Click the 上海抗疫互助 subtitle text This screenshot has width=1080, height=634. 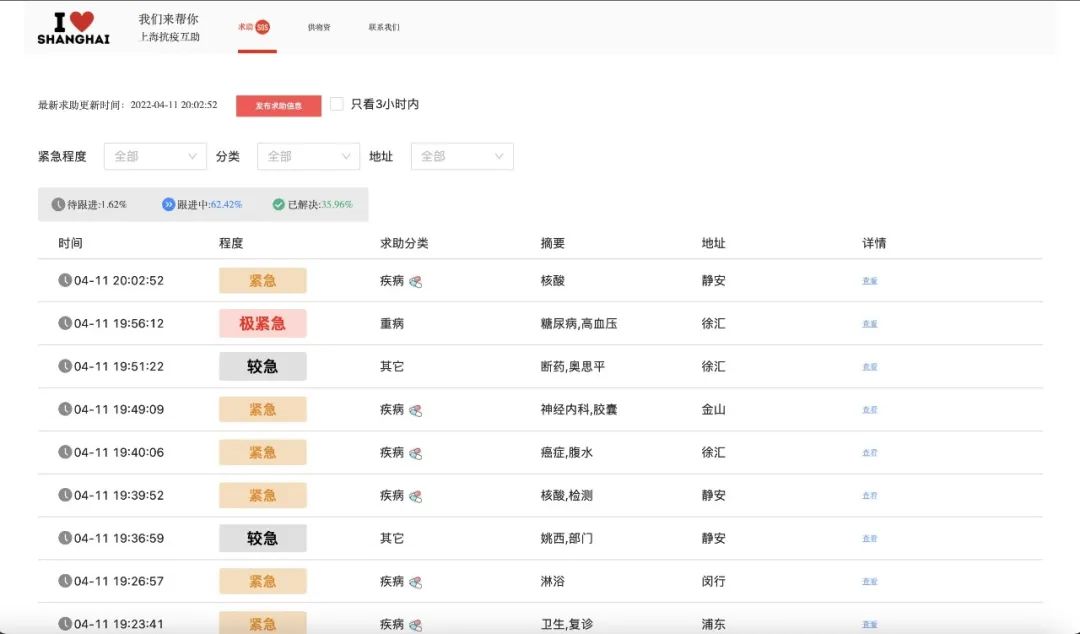[x=169, y=37]
